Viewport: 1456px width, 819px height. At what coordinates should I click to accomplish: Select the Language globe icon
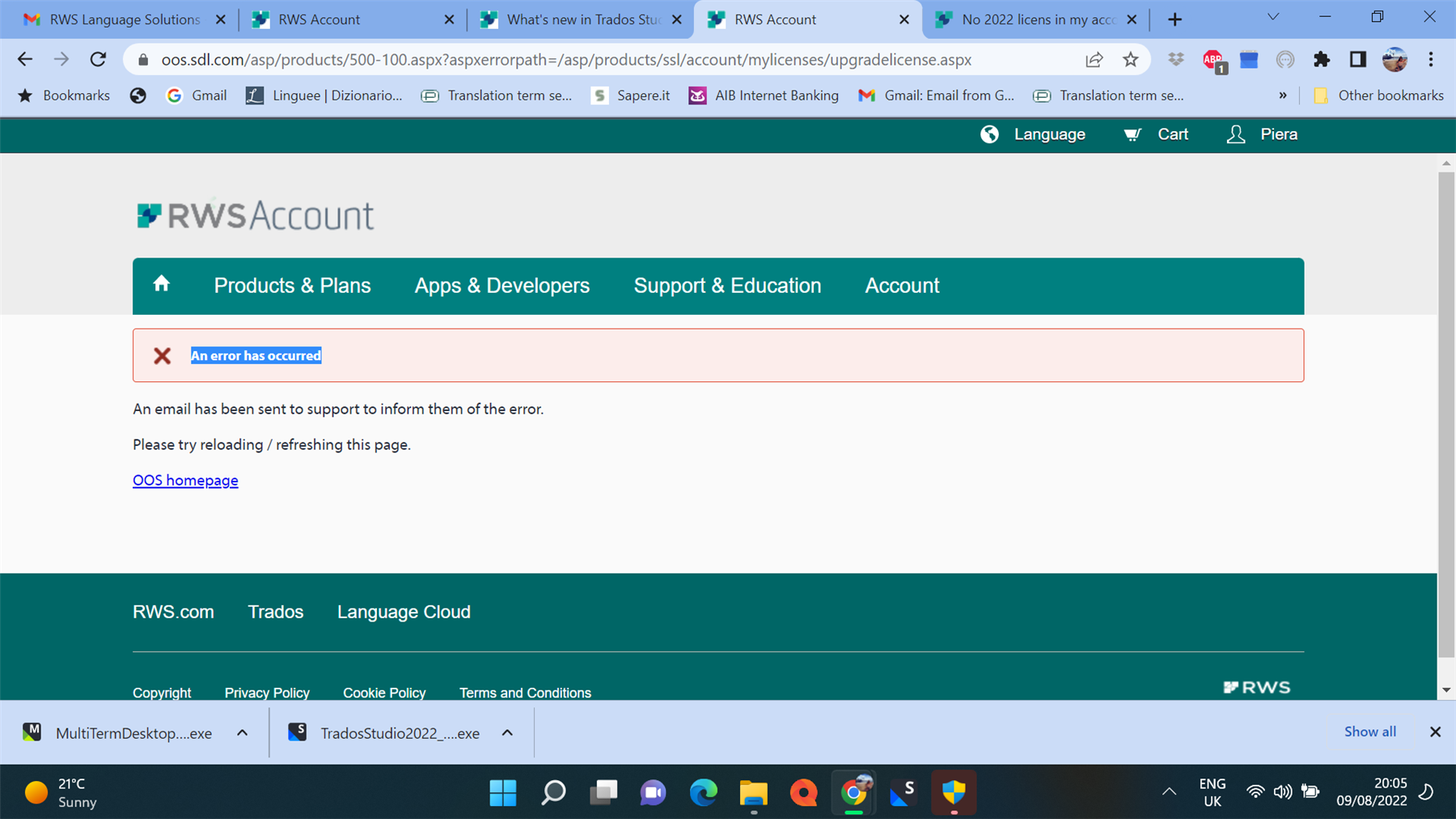pyautogui.click(x=990, y=134)
